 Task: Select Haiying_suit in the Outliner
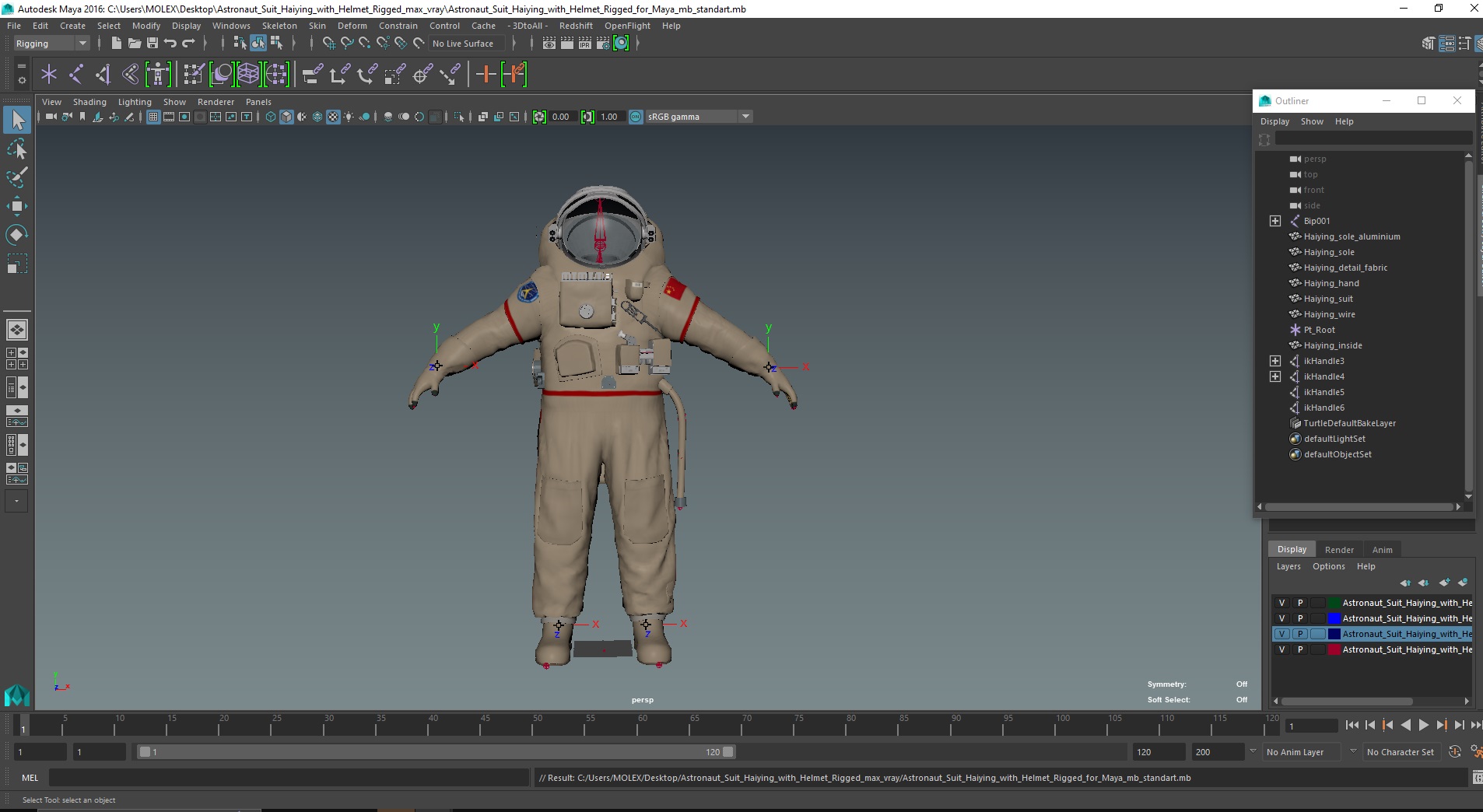[x=1328, y=299]
